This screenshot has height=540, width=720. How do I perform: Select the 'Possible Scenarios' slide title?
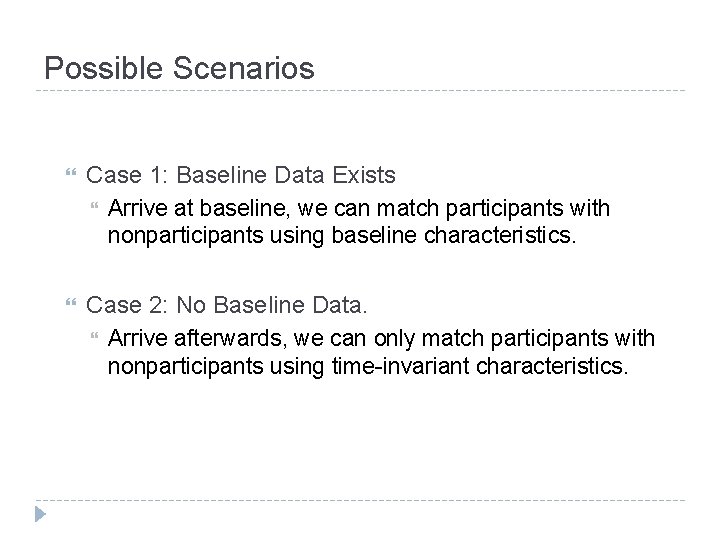pyautogui.click(x=179, y=69)
